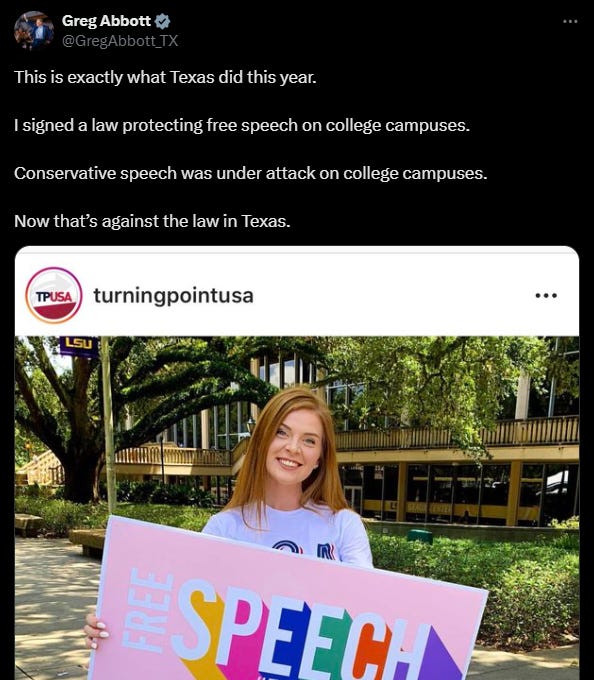Click 'Now that's against the law in Texas'
Screen dimensions: 594x680
[152, 221]
